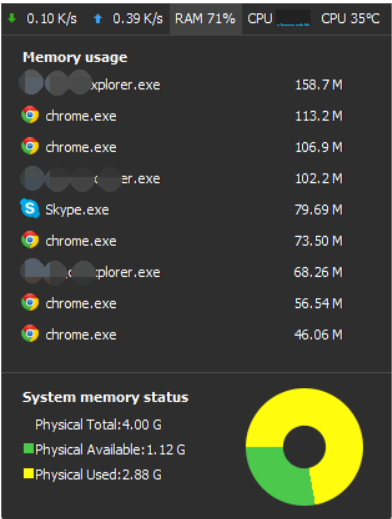Click the green download speed arrow icon

click(x=12, y=18)
